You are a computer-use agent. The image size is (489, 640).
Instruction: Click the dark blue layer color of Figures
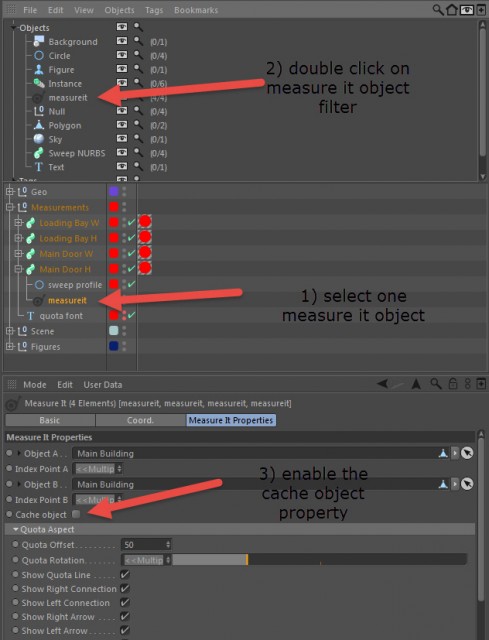point(114,346)
